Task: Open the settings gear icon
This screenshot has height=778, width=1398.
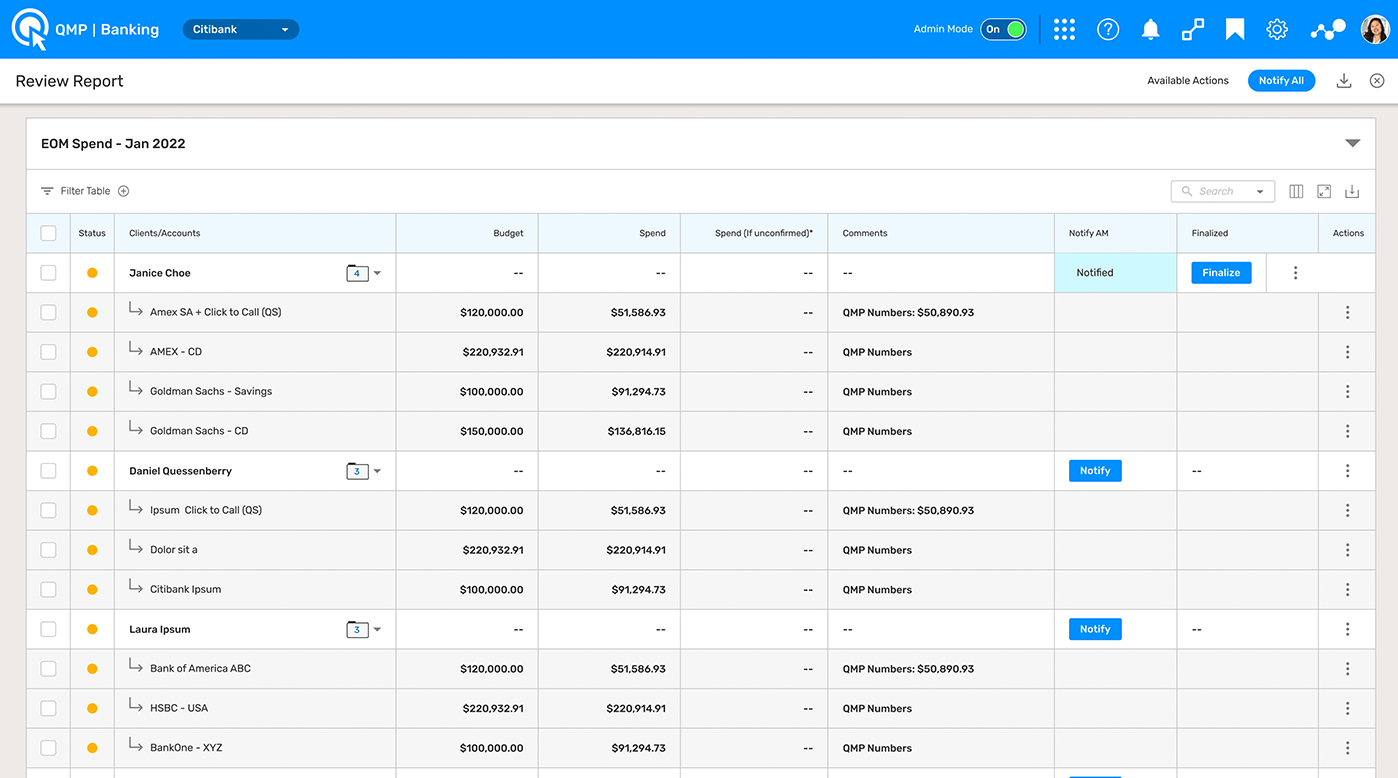Action: pos(1277,29)
